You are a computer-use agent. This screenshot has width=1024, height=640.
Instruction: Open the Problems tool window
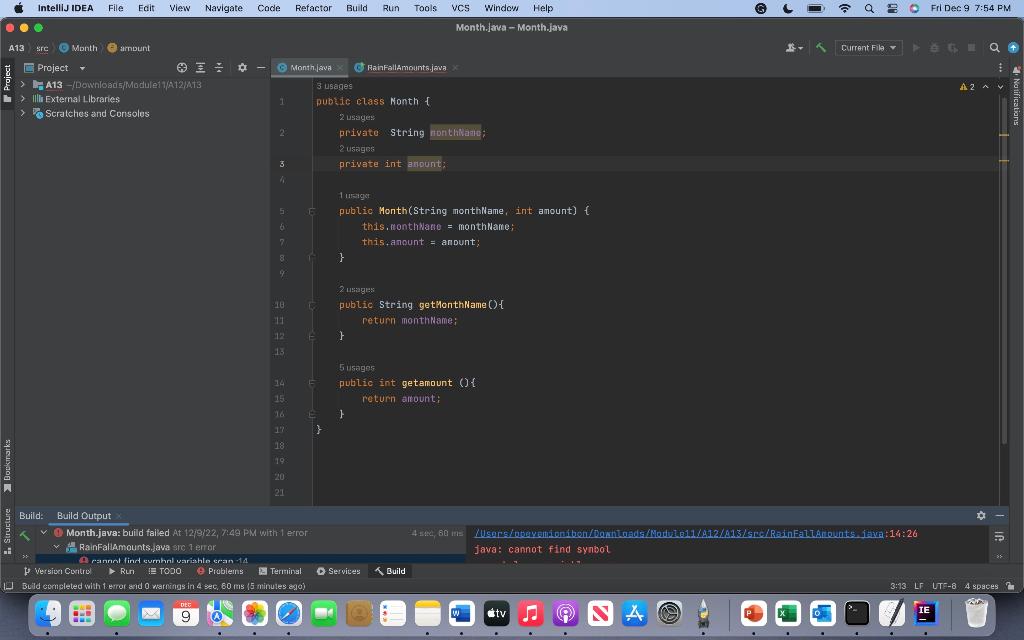point(221,571)
